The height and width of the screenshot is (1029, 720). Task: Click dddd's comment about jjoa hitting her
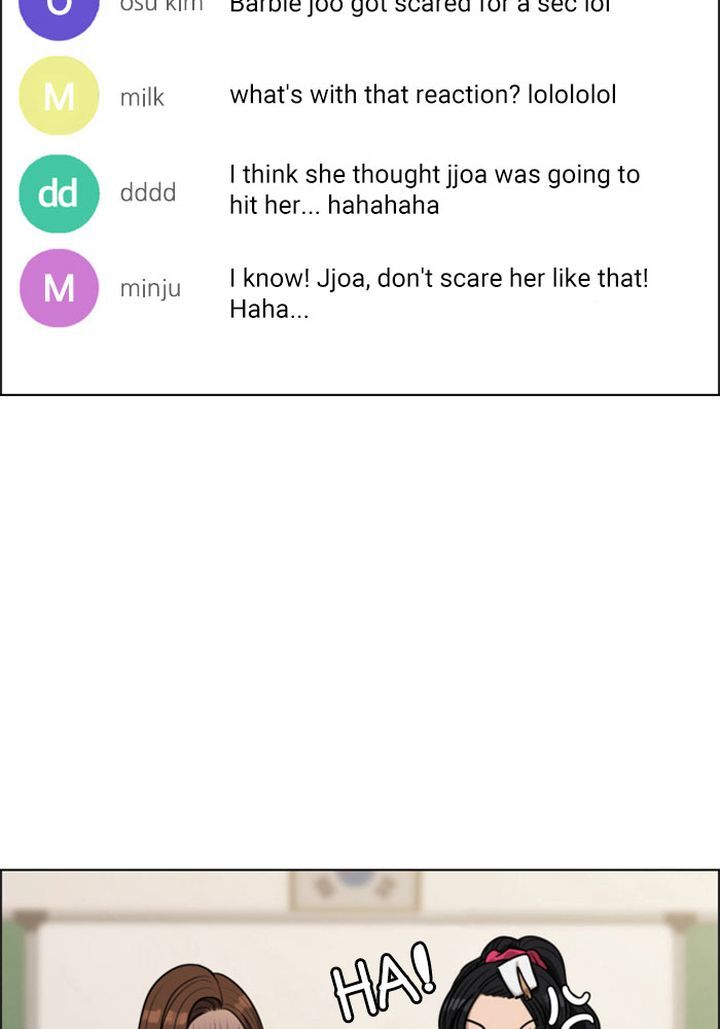coord(434,190)
